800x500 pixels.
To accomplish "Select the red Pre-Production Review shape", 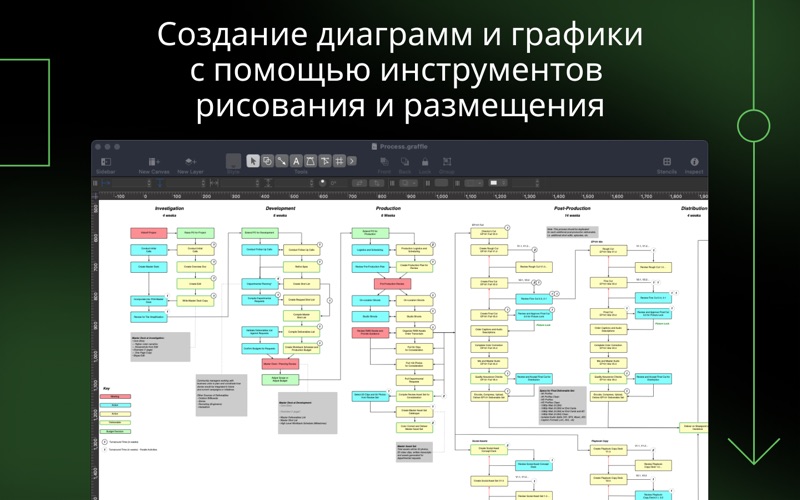I will 392,284.
